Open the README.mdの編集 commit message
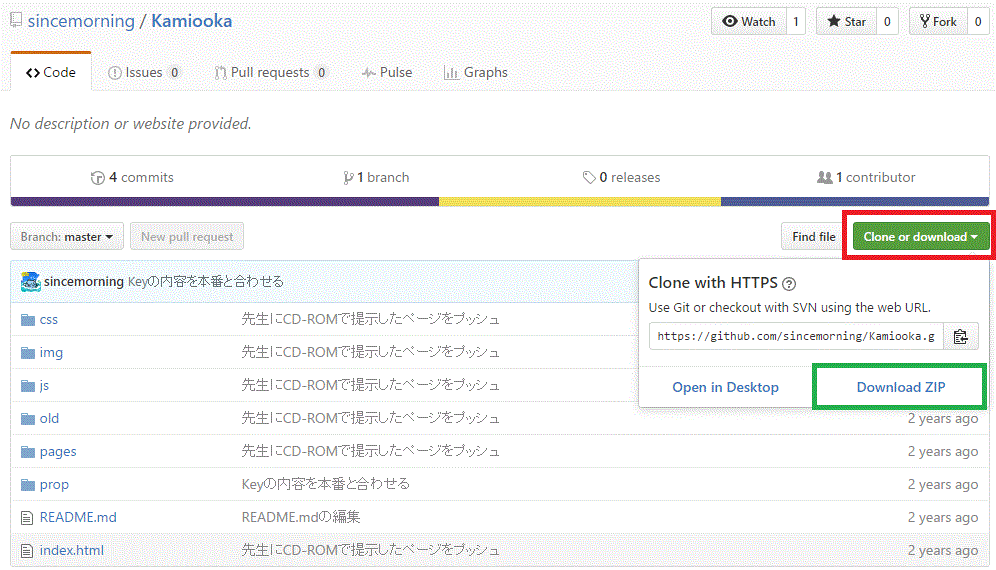Screen dimensions: 996x570 coord(301,517)
